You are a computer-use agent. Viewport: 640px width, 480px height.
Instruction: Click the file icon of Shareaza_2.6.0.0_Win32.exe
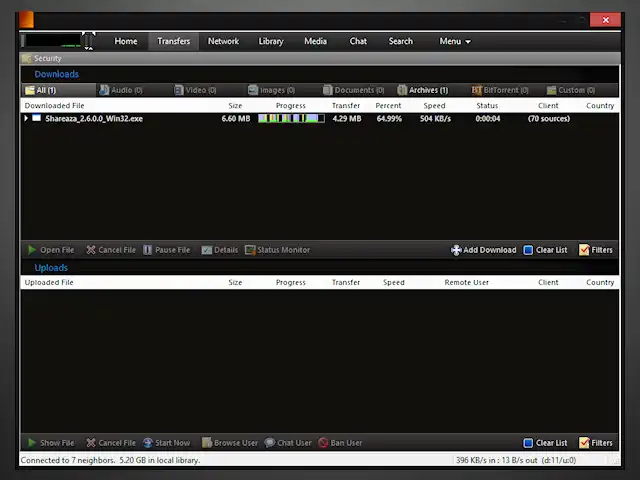point(37,118)
